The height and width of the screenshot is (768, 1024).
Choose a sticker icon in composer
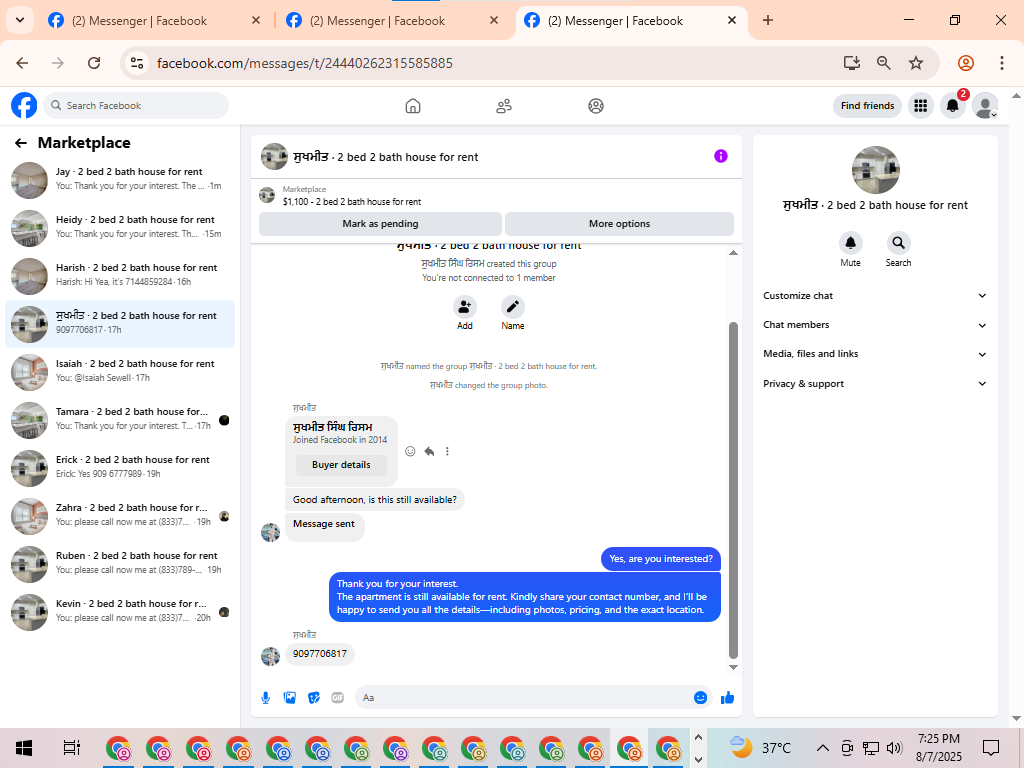[314, 698]
